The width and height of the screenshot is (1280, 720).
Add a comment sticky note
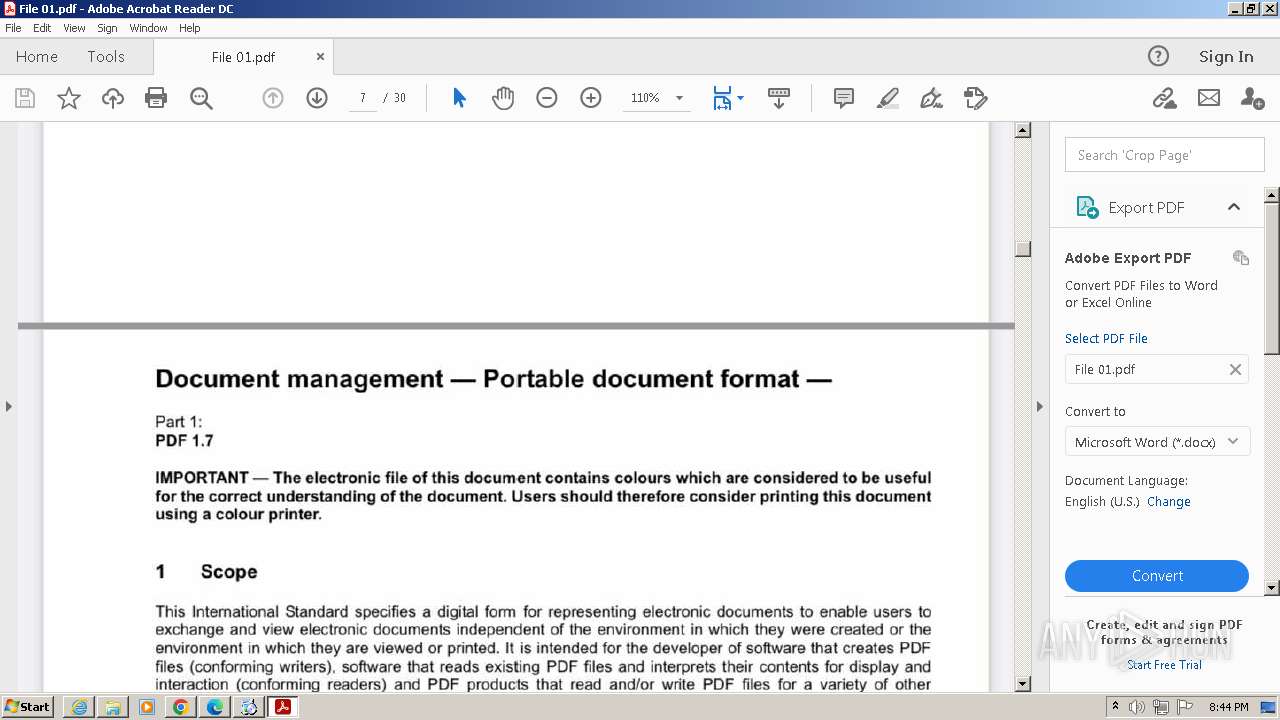(x=844, y=98)
